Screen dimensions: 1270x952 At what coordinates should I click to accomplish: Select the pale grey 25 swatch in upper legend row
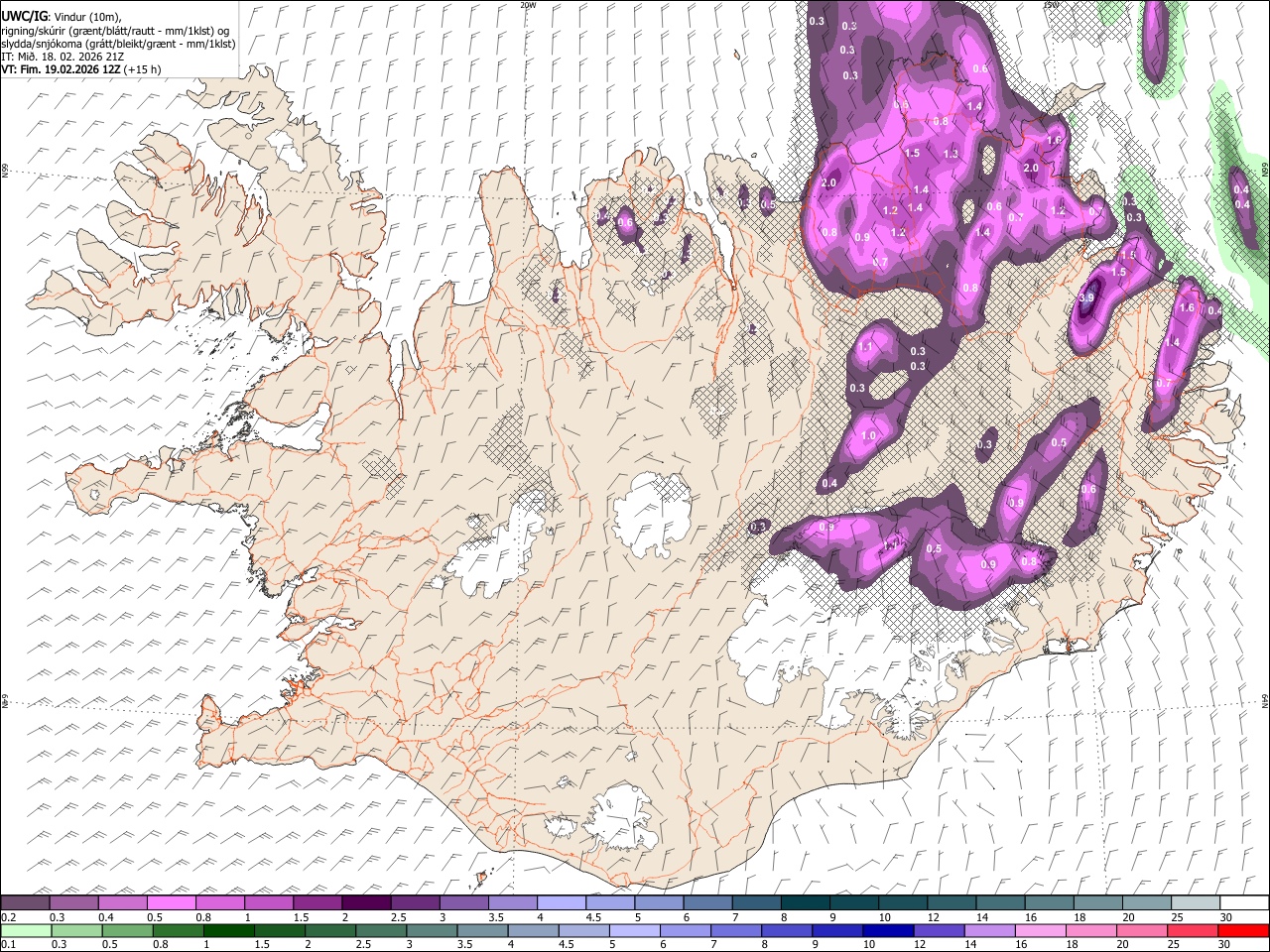click(x=1196, y=903)
